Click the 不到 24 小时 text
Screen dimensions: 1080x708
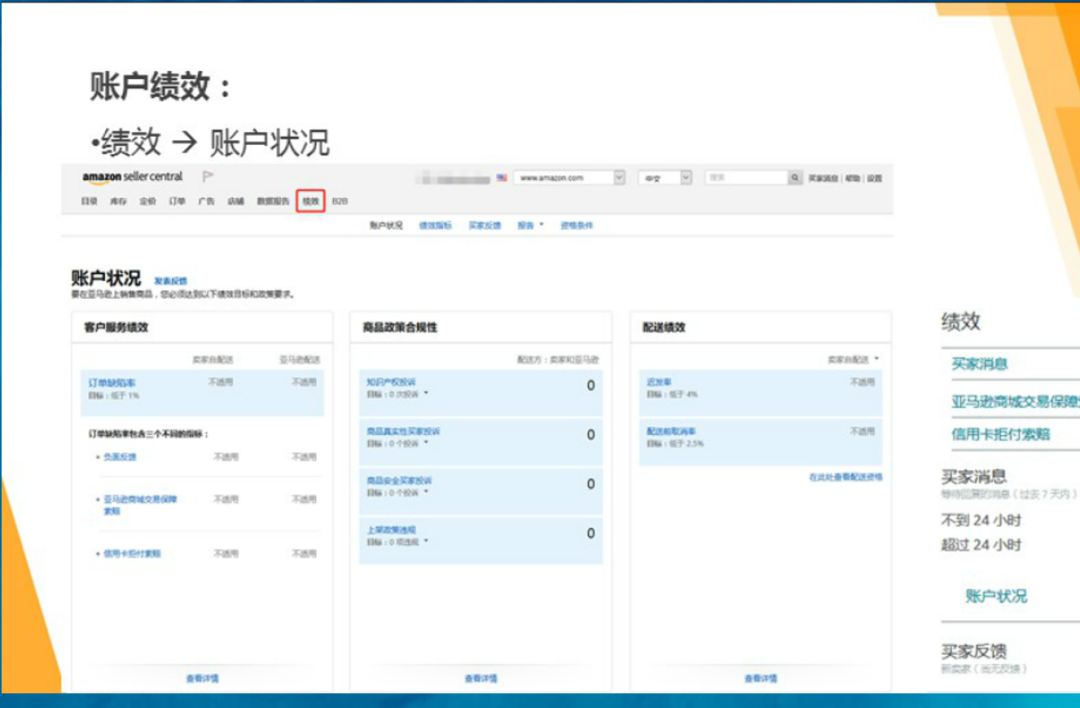[x=981, y=520]
